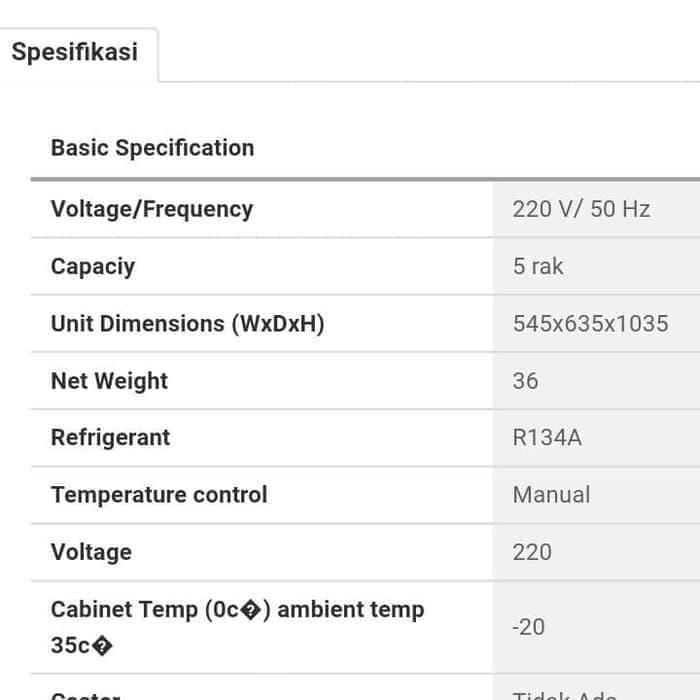700x700 pixels.
Task: Click the voltage value 220
Action: [531, 552]
